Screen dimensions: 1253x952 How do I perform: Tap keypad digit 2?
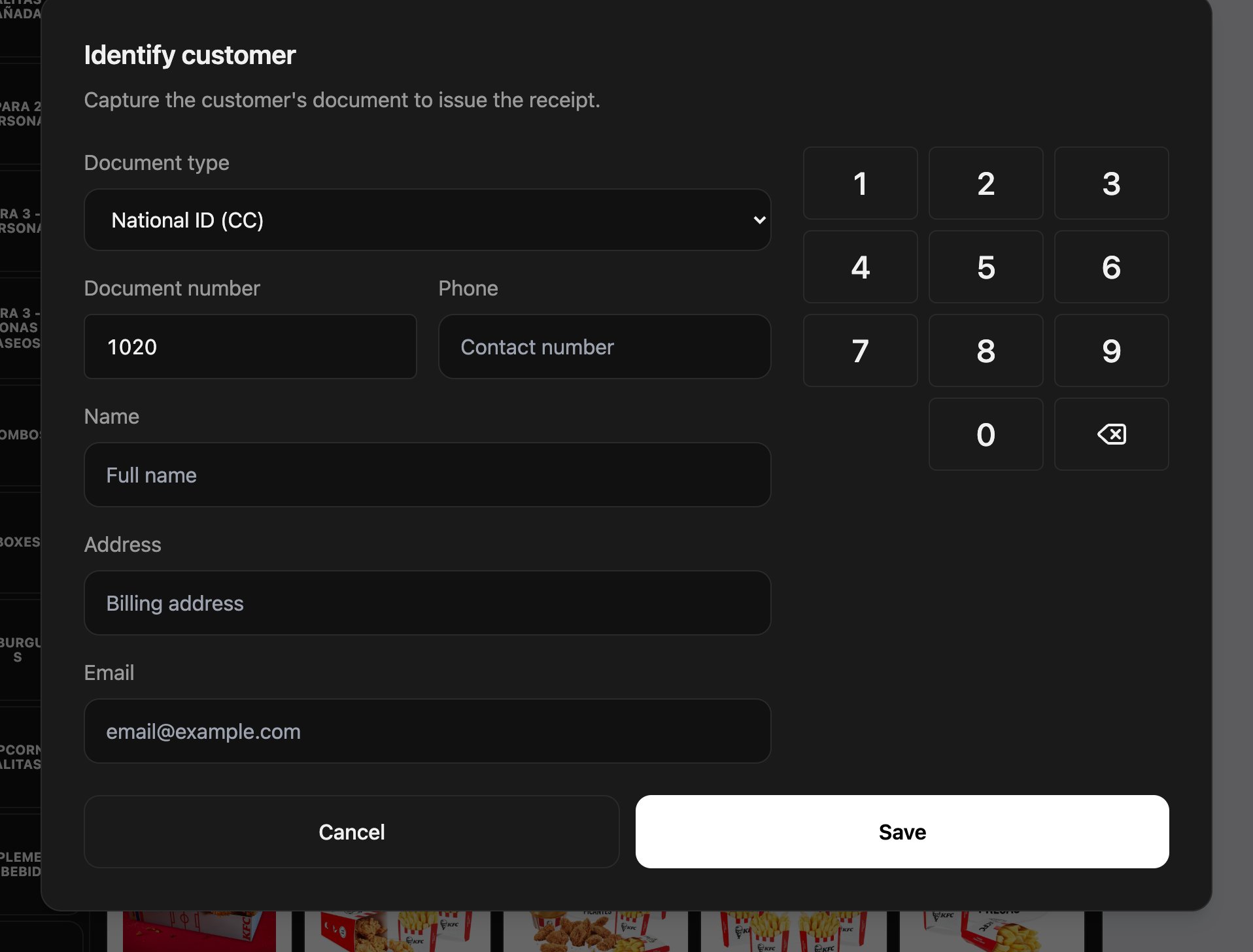click(986, 183)
